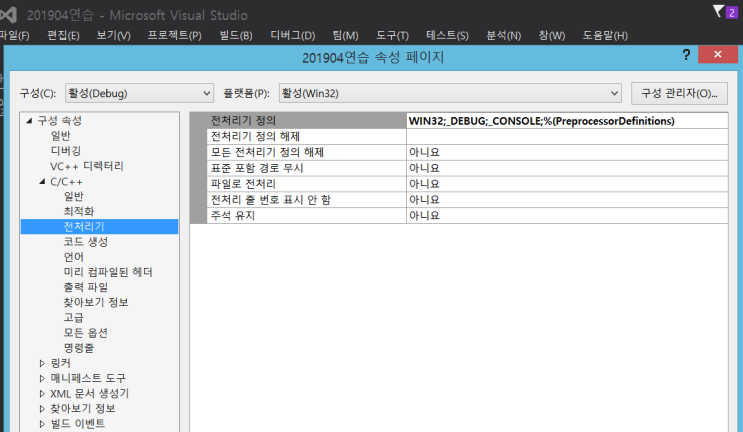This screenshot has height=432, width=743.
Task: Open the notifications flag icon
Action: click(x=718, y=11)
